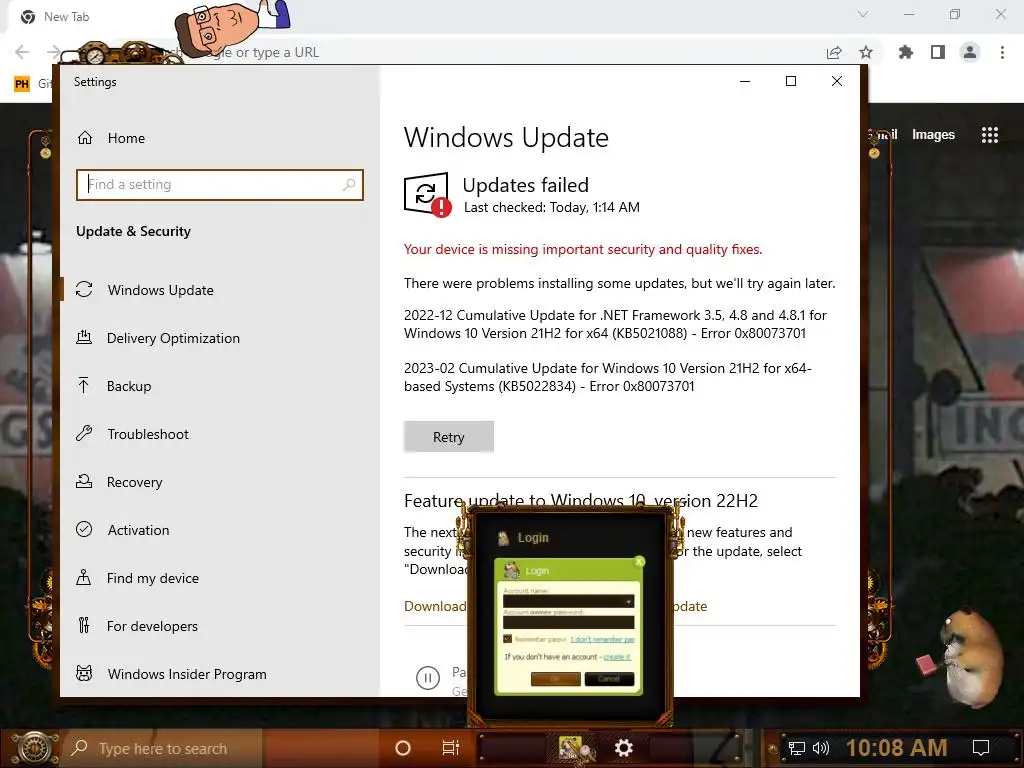Screen dimensions: 1024x768
Task: Click the PH bookmark icon in bookmarks bar
Action: coord(22,84)
